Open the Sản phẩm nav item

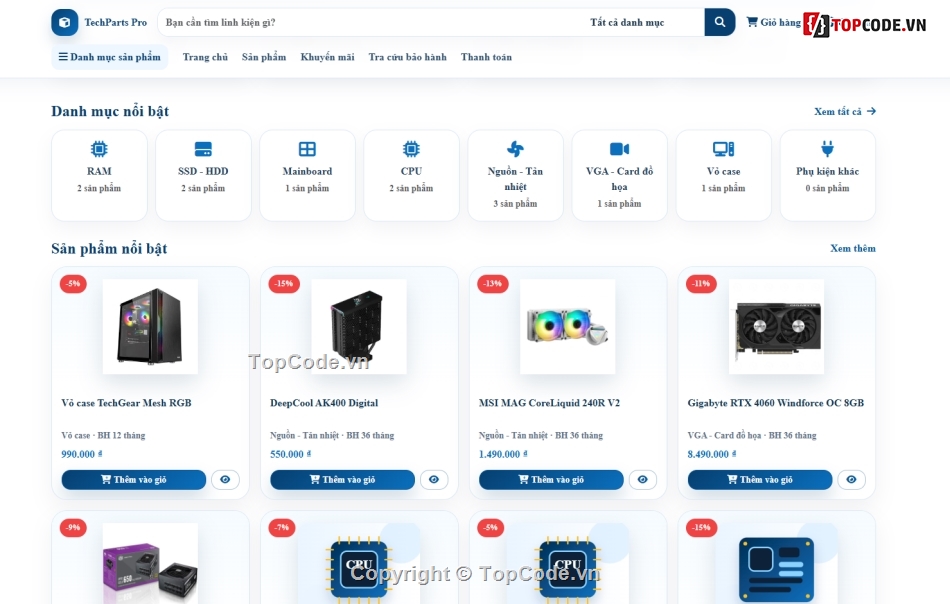point(264,57)
